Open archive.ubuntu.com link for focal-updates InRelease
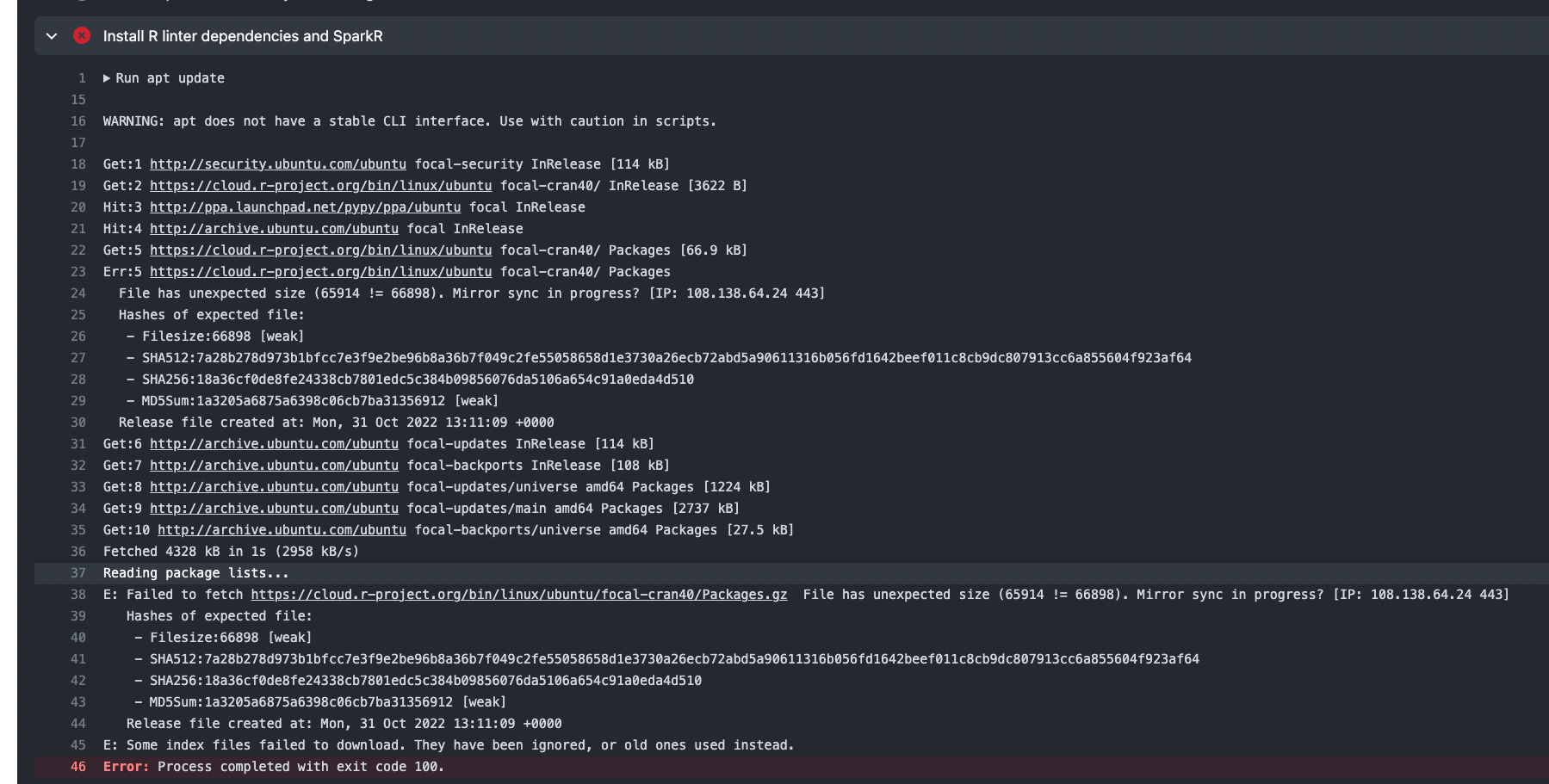The height and width of the screenshot is (784, 1549). tap(274, 444)
